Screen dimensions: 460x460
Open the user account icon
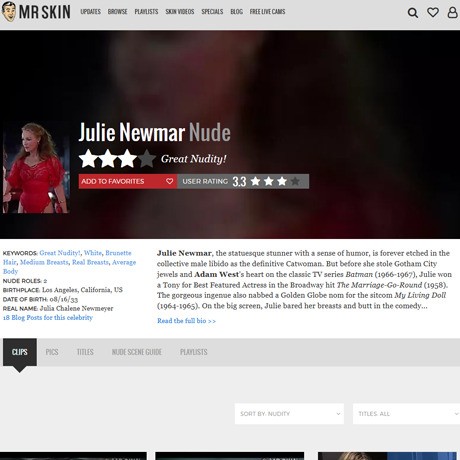point(452,12)
